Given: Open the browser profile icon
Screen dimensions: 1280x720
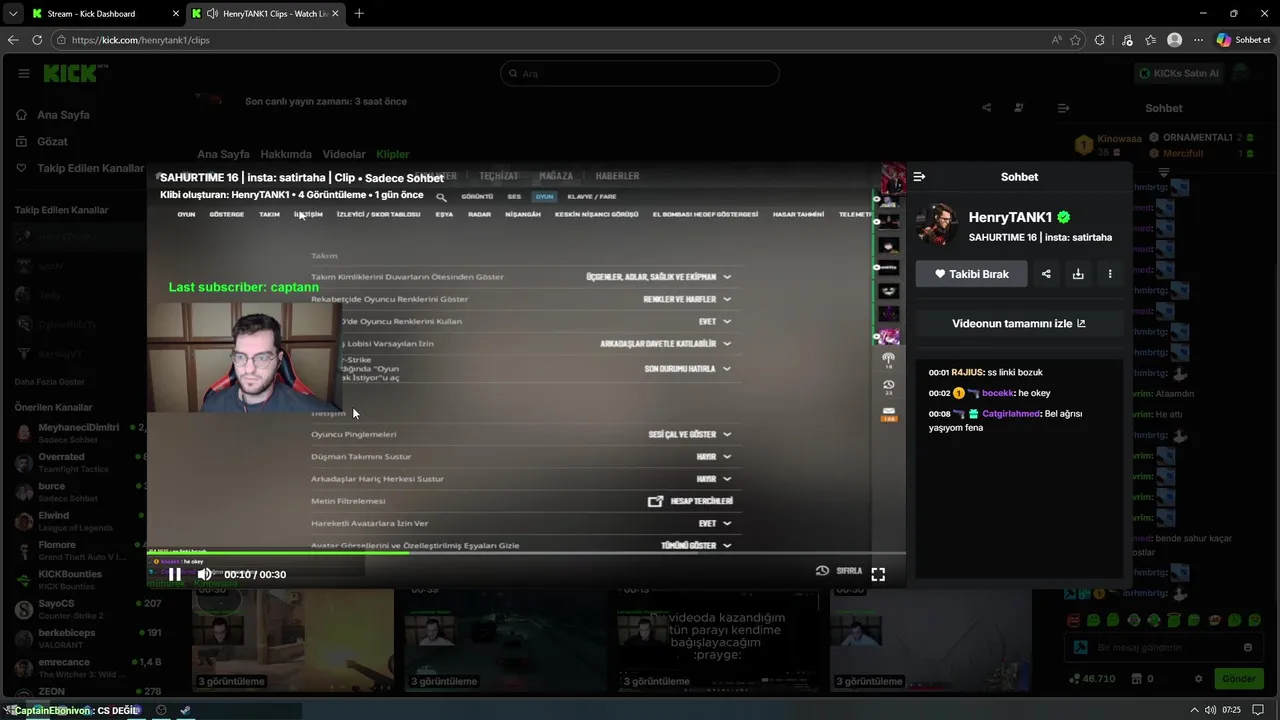Looking at the screenshot, I should [1174, 40].
